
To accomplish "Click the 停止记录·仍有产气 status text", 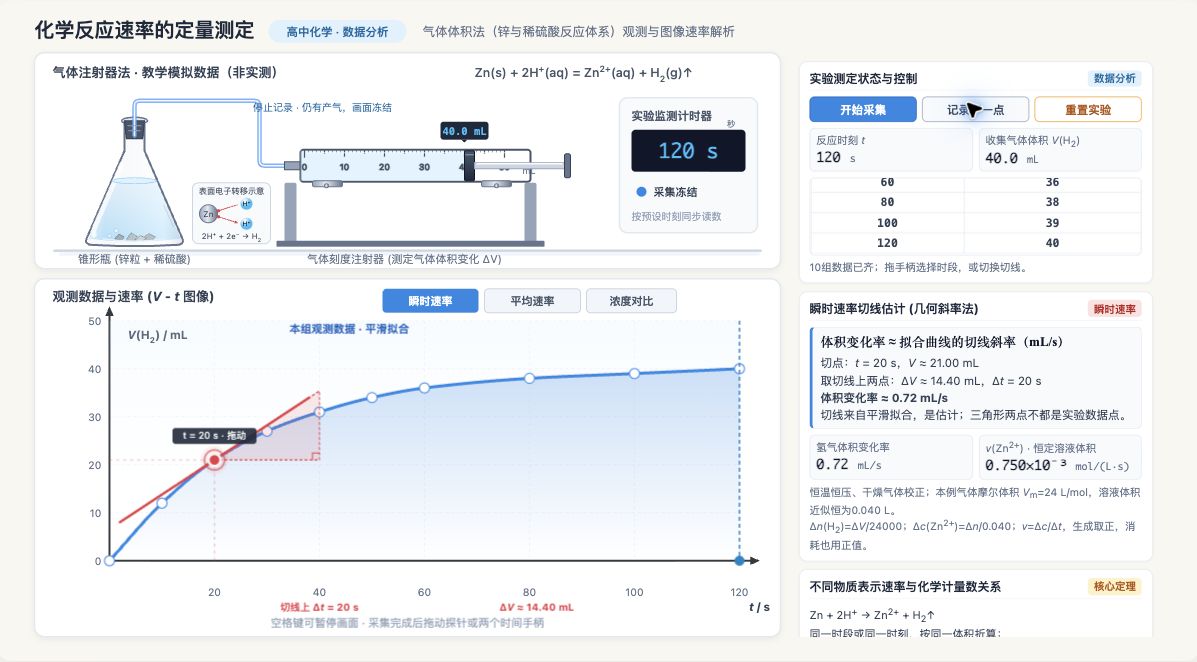I will pyautogui.click(x=322, y=108).
